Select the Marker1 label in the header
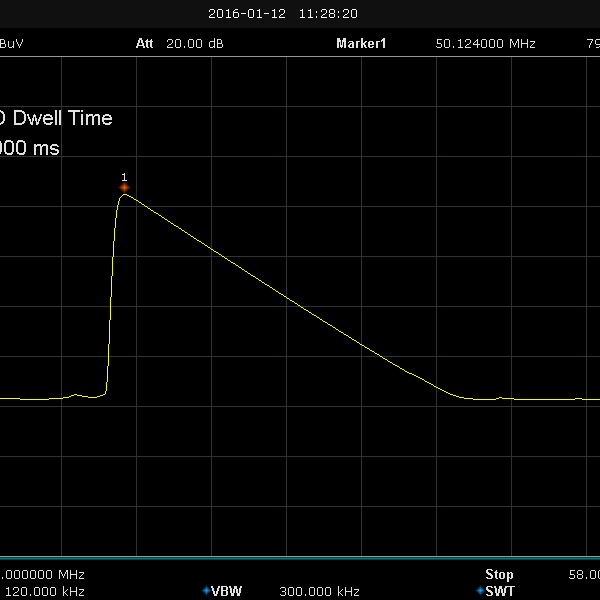This screenshot has width=600, height=600. coord(360,44)
